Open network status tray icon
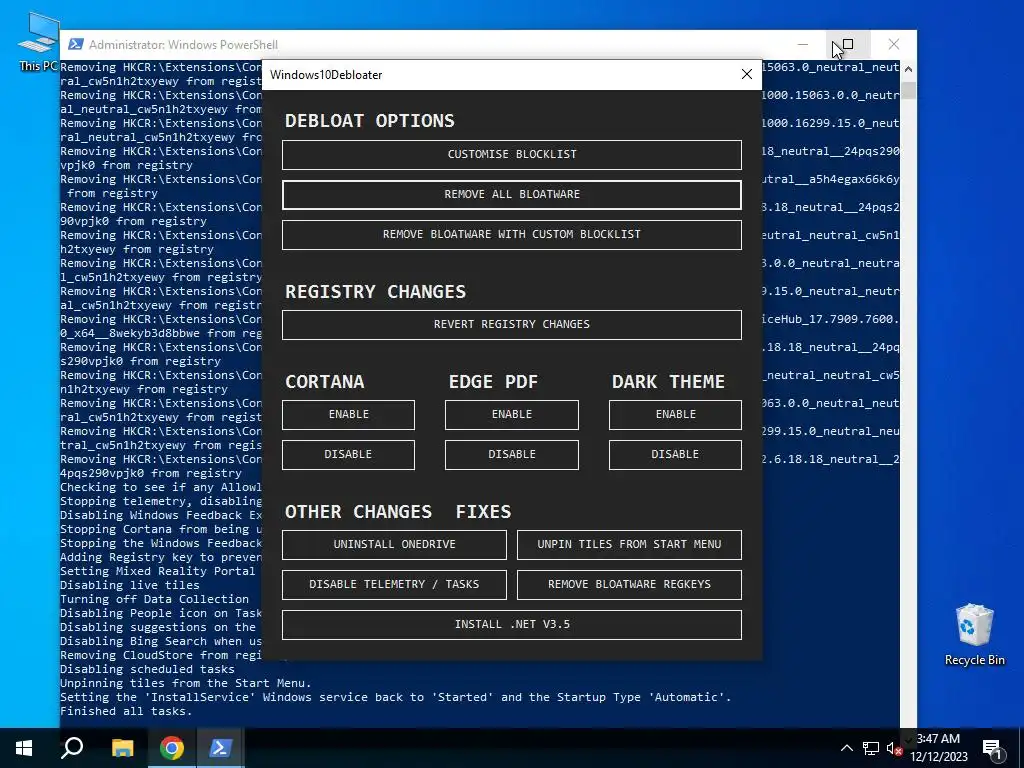This screenshot has width=1024, height=768. [871, 748]
